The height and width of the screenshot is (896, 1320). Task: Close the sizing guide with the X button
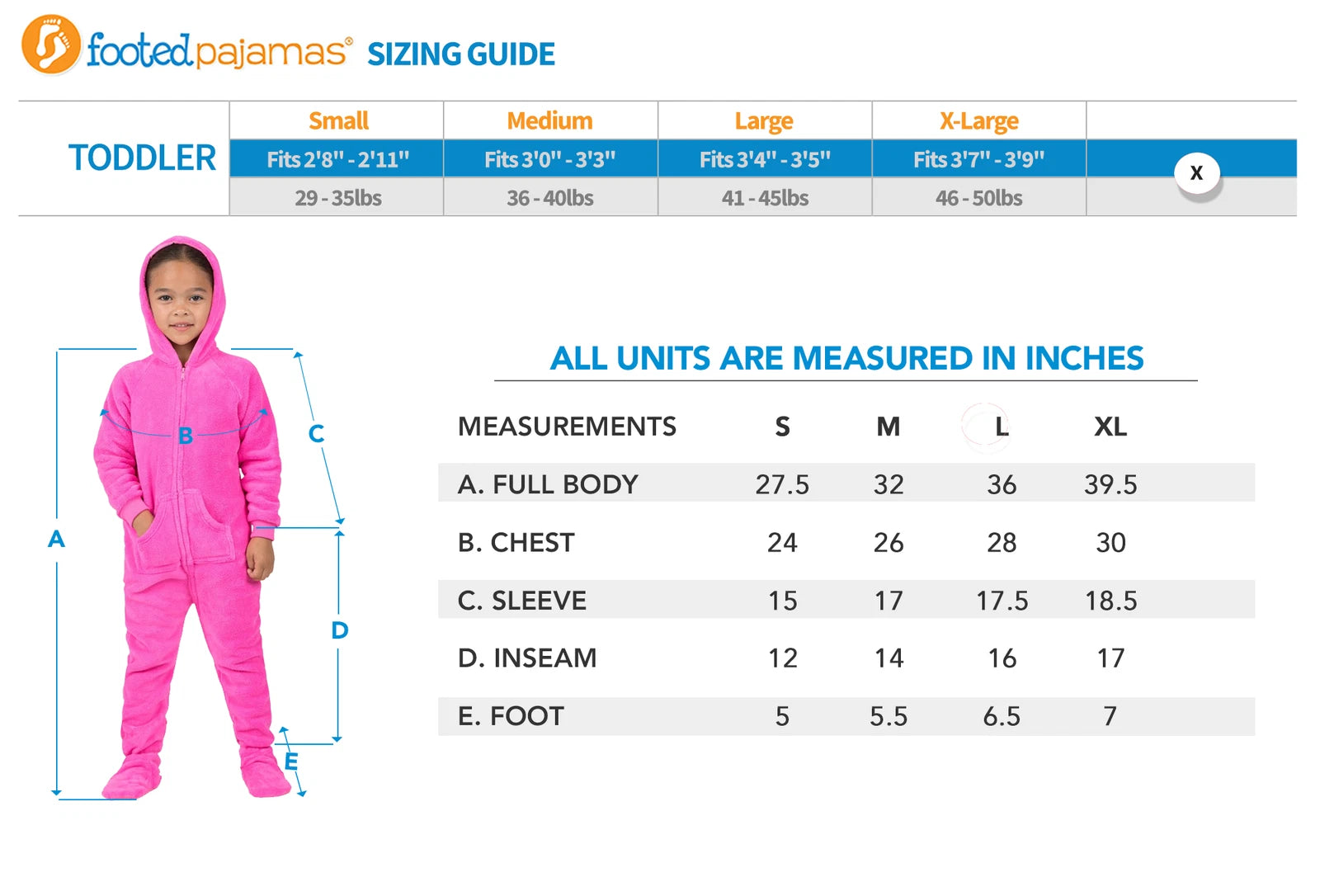[x=1196, y=173]
